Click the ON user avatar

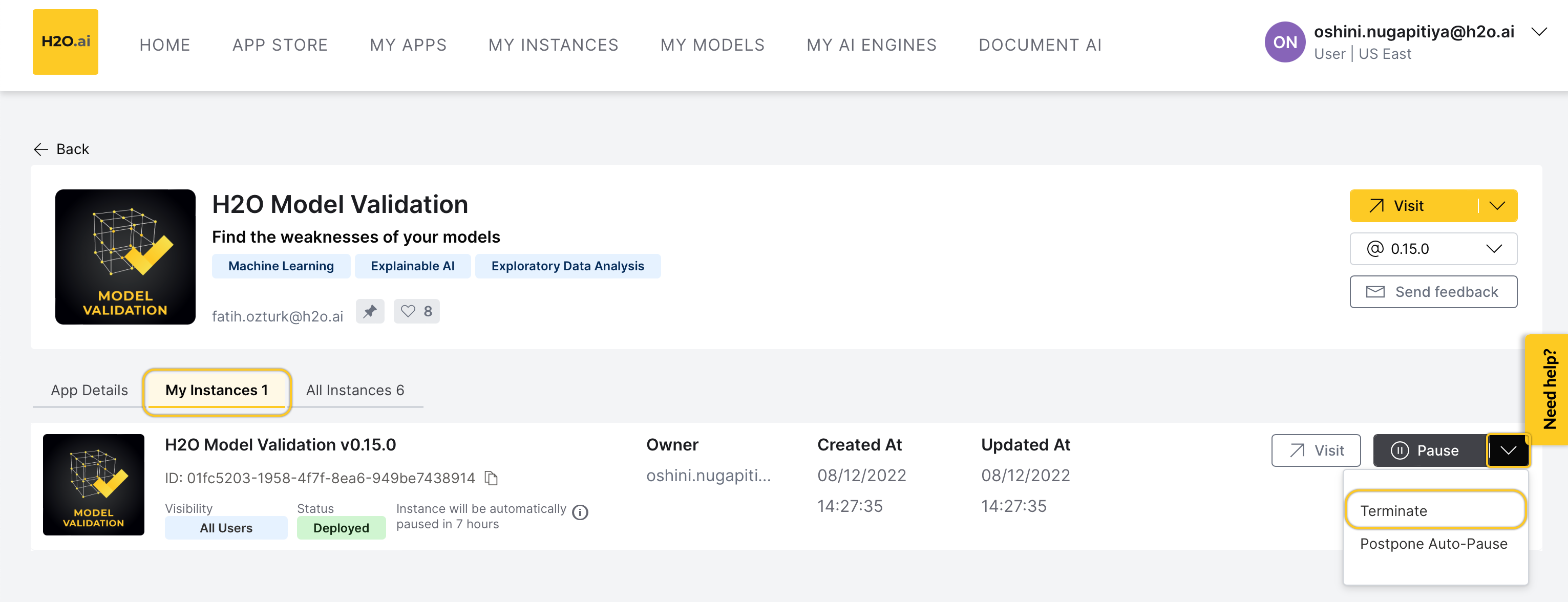tap(1284, 42)
